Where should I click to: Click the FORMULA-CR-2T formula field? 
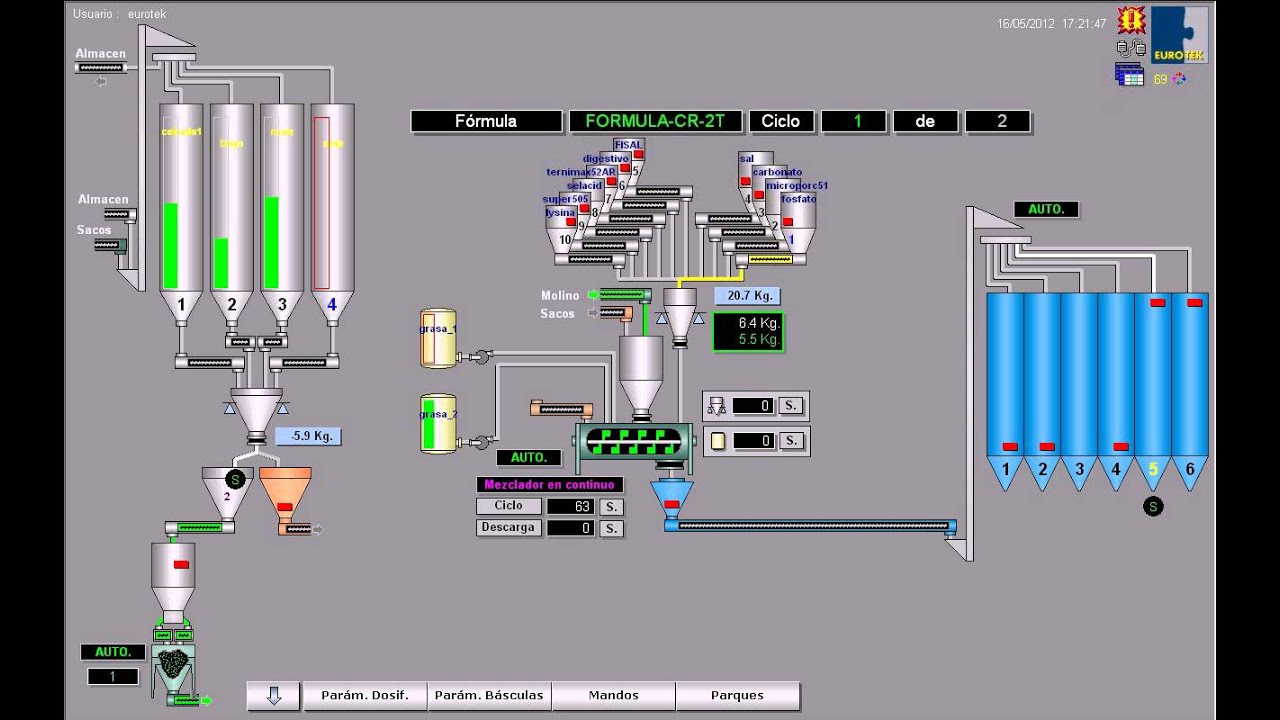(x=656, y=121)
